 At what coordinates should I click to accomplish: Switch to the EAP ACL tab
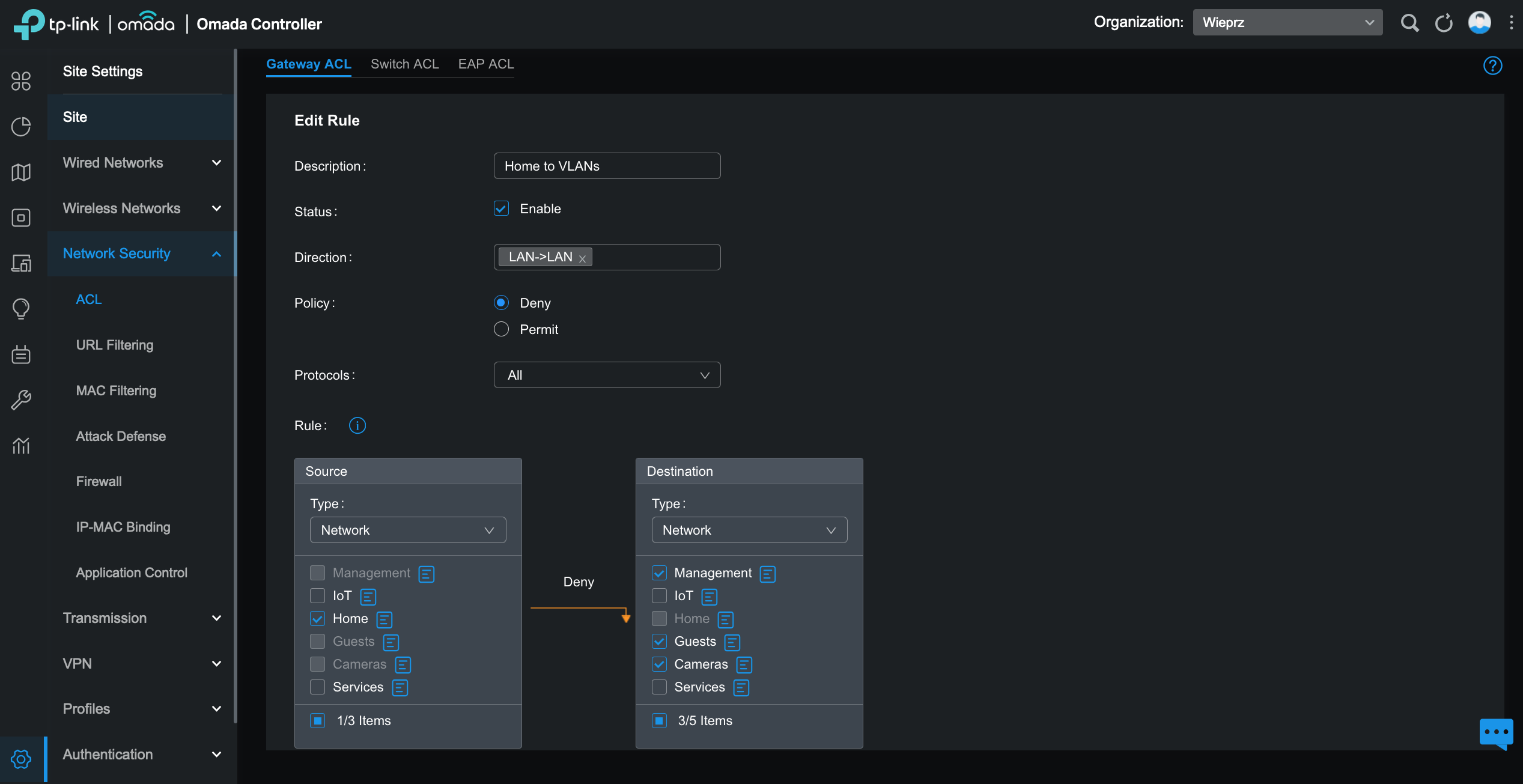click(486, 63)
